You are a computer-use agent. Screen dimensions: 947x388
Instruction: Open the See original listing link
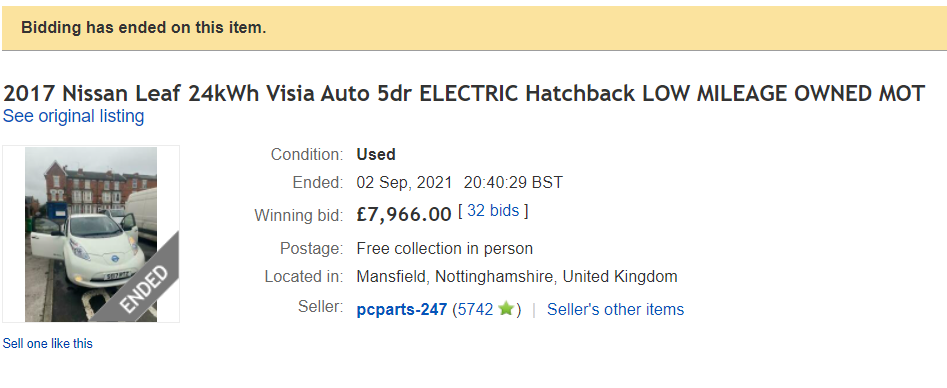74,116
